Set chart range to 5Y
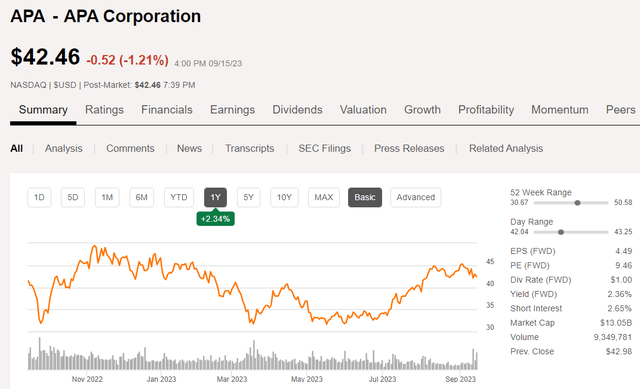The image size is (640, 389). coord(249,198)
